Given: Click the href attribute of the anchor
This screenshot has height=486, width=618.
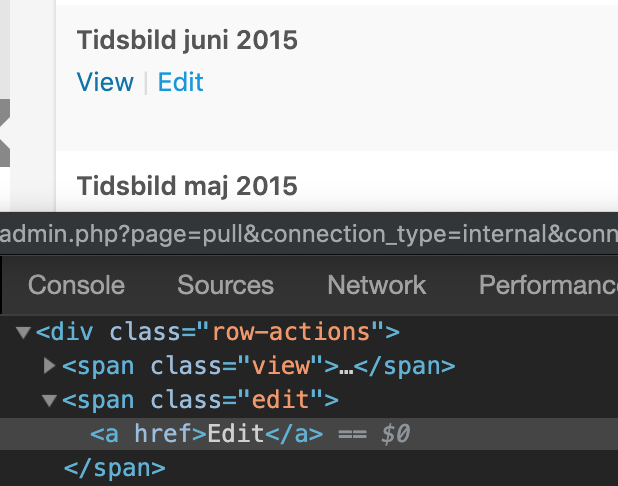Looking at the screenshot, I should [x=163, y=434].
